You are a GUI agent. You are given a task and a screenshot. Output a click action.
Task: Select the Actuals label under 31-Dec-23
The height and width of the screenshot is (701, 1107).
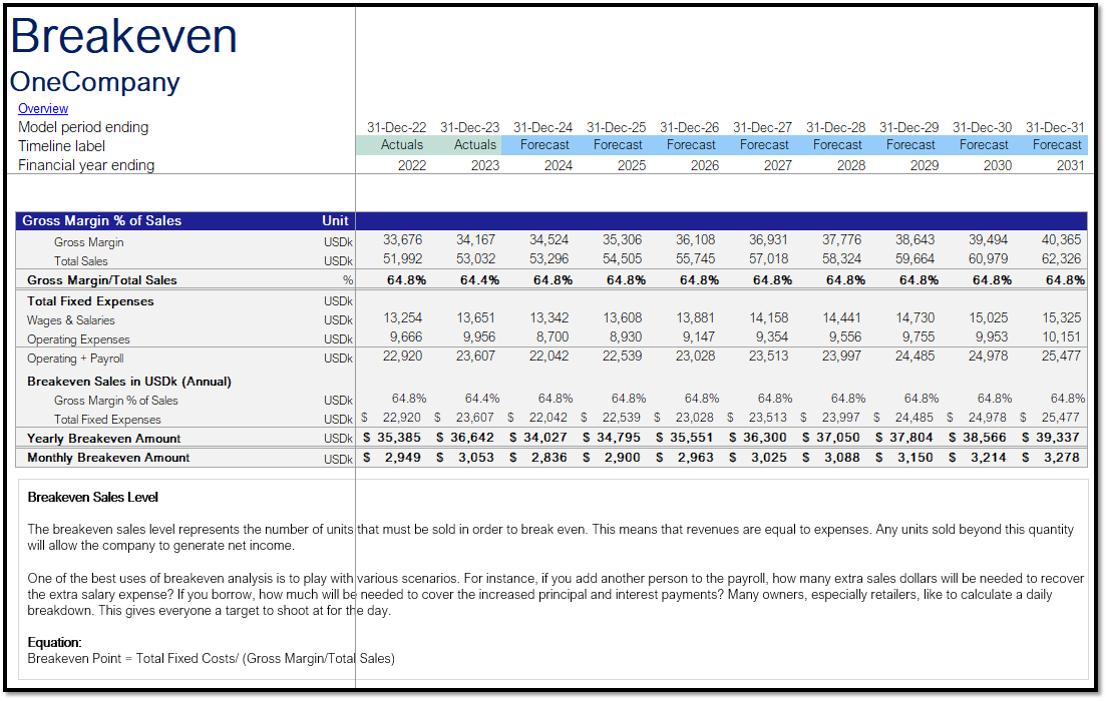click(x=475, y=145)
